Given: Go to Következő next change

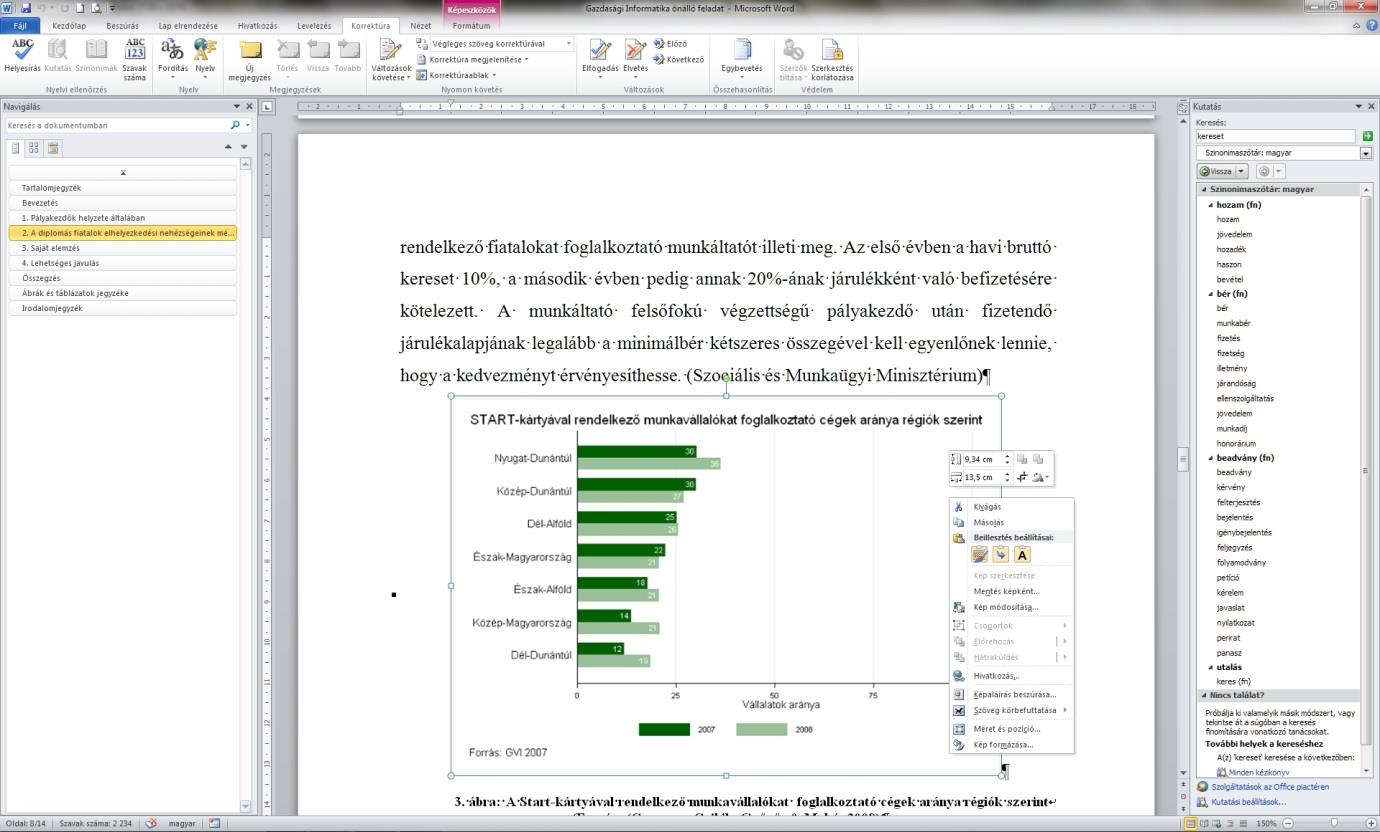Looking at the screenshot, I should (x=679, y=59).
